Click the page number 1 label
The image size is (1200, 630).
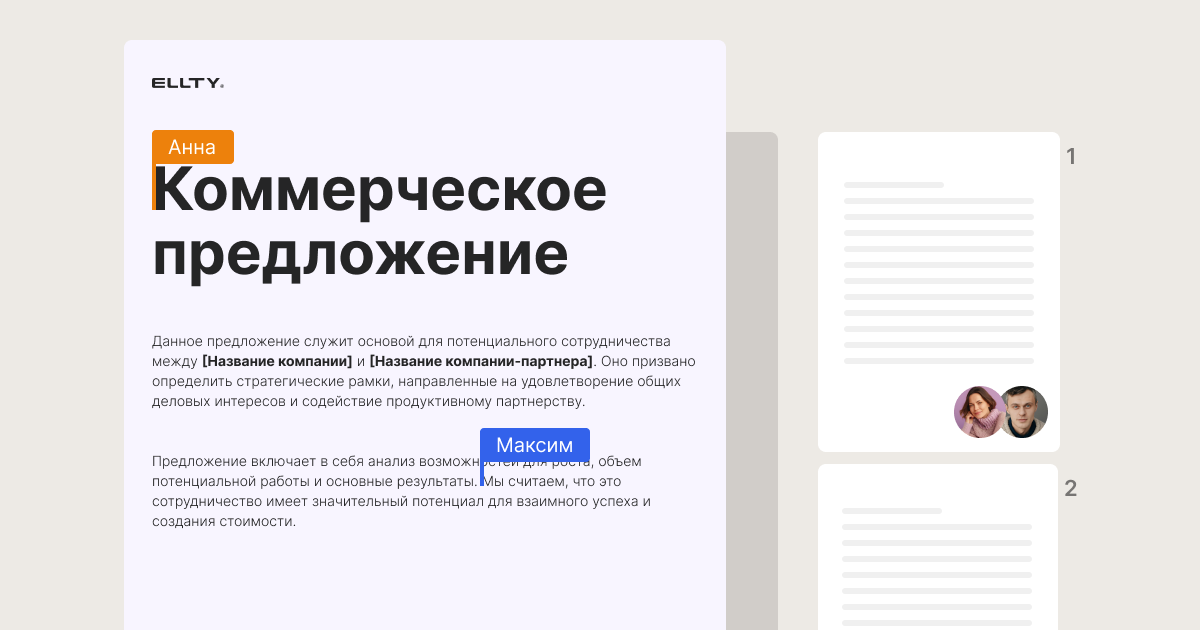click(x=1071, y=157)
